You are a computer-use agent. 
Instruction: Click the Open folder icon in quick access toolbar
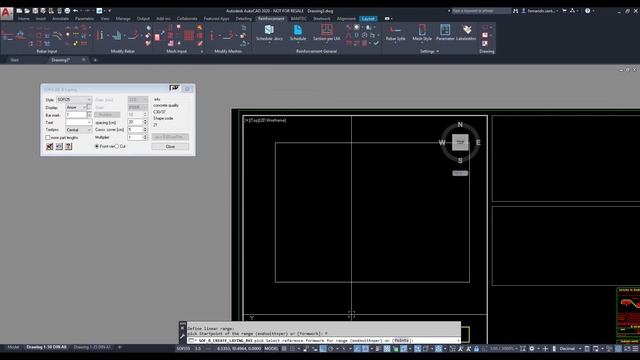[x=27, y=11]
